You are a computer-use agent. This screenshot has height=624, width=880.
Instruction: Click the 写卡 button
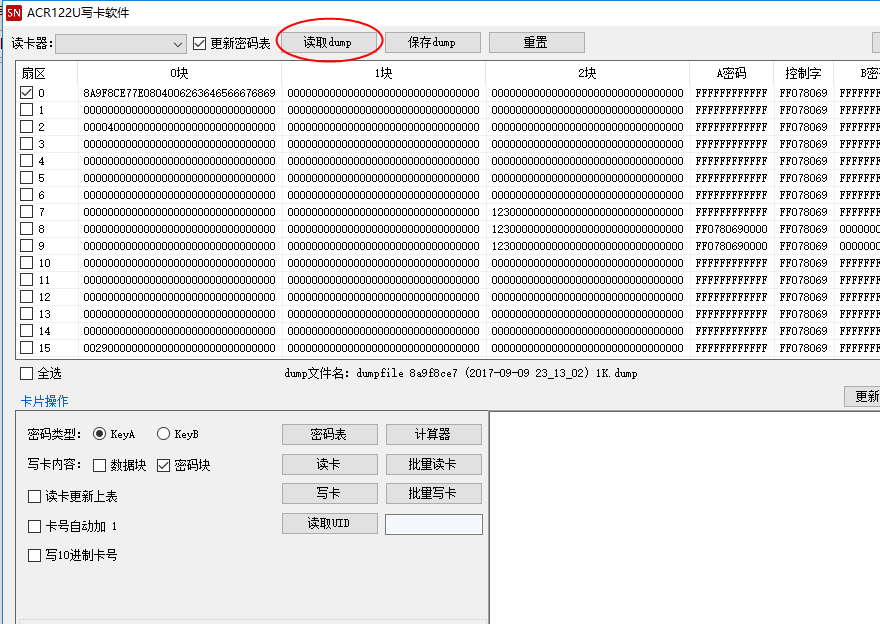[x=329, y=493]
